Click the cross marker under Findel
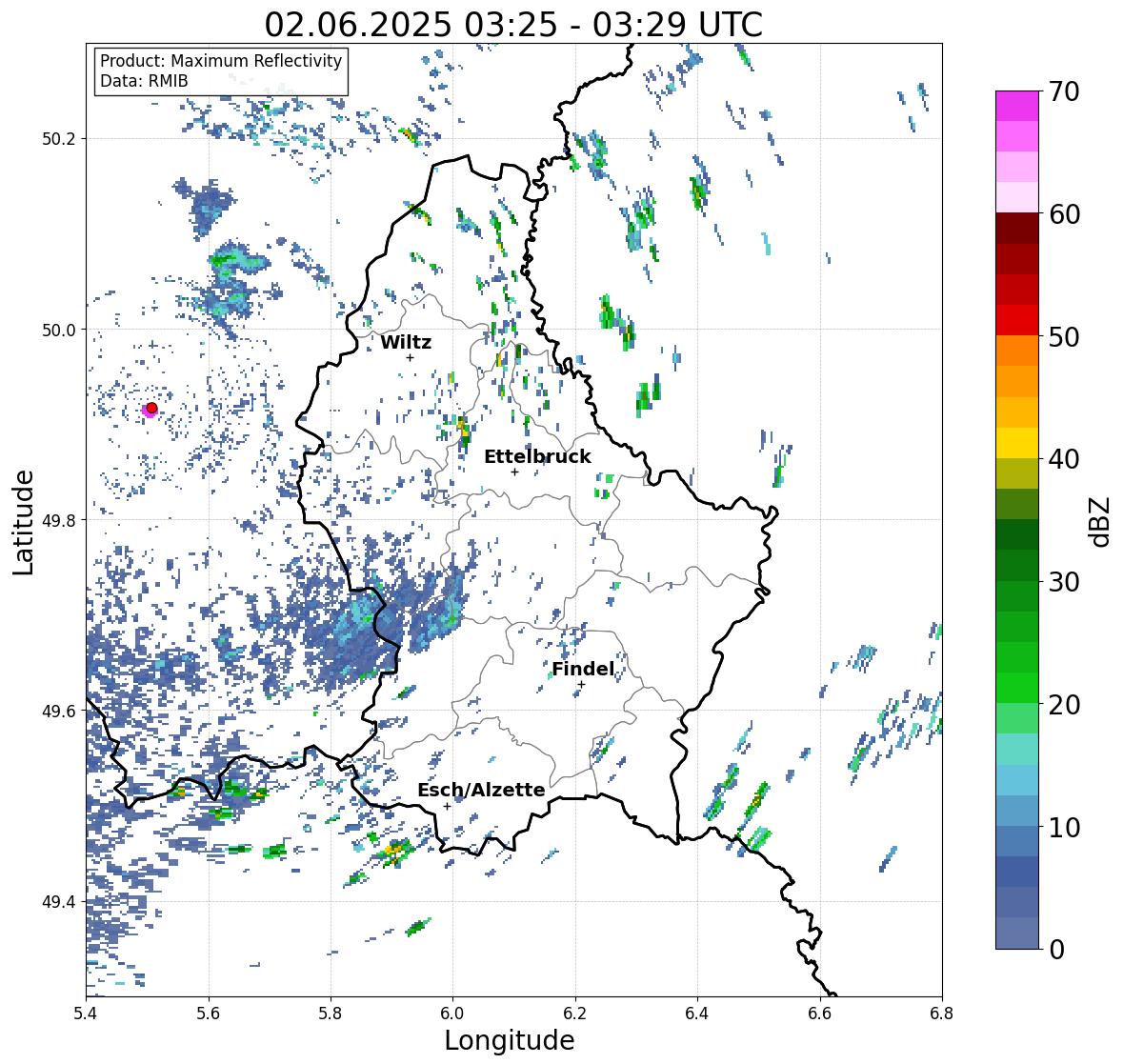 pyautogui.click(x=582, y=685)
